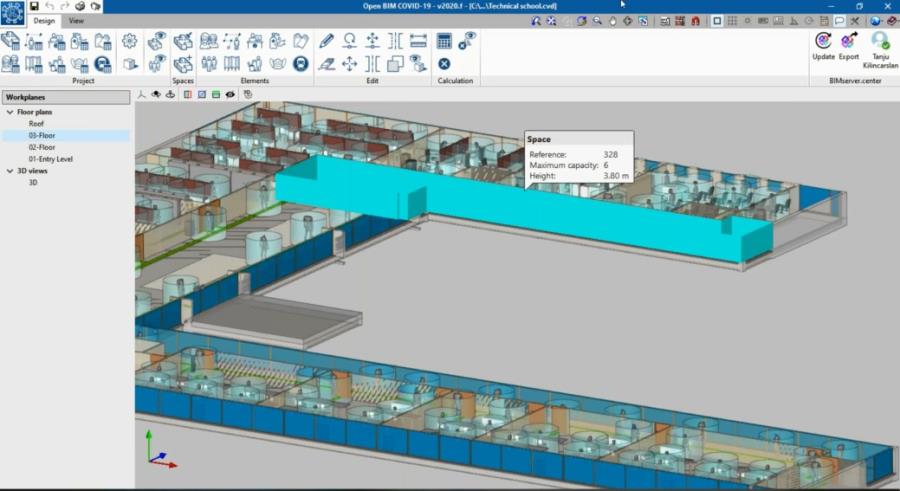Toggle the red split view icon above viewport
900x491 pixels.
tap(188, 95)
